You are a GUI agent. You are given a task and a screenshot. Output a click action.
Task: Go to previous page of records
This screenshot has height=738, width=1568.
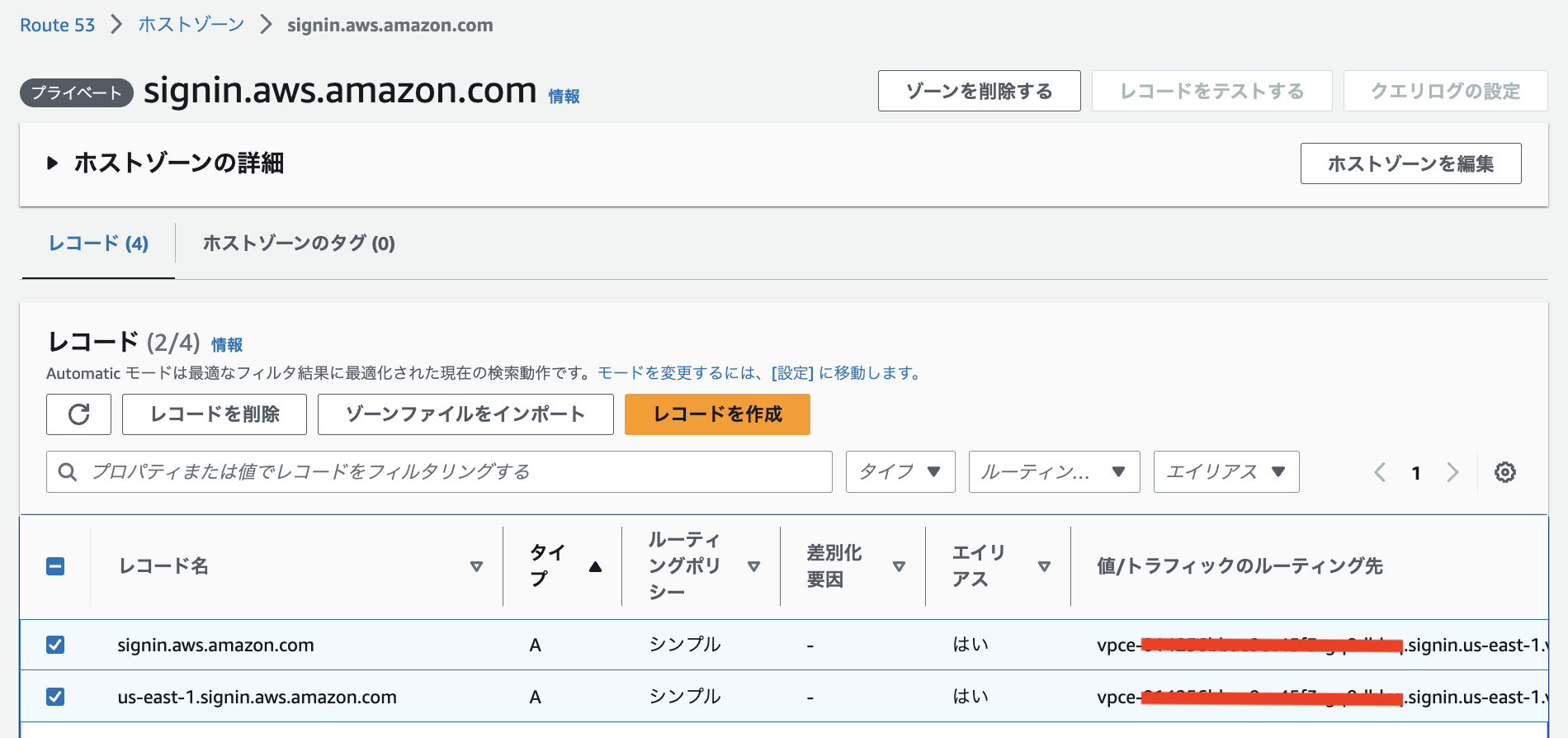pos(1380,472)
